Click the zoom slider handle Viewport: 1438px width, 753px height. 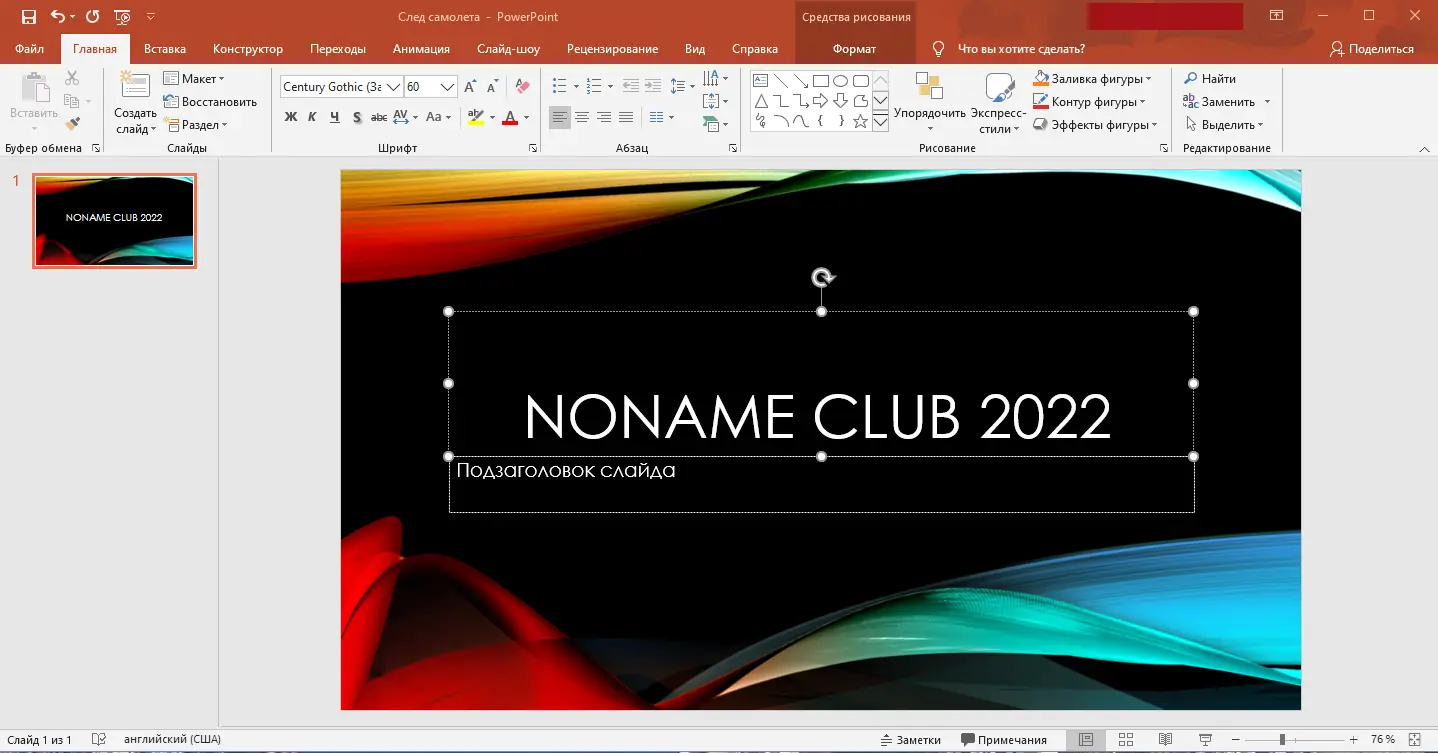(x=1282, y=740)
